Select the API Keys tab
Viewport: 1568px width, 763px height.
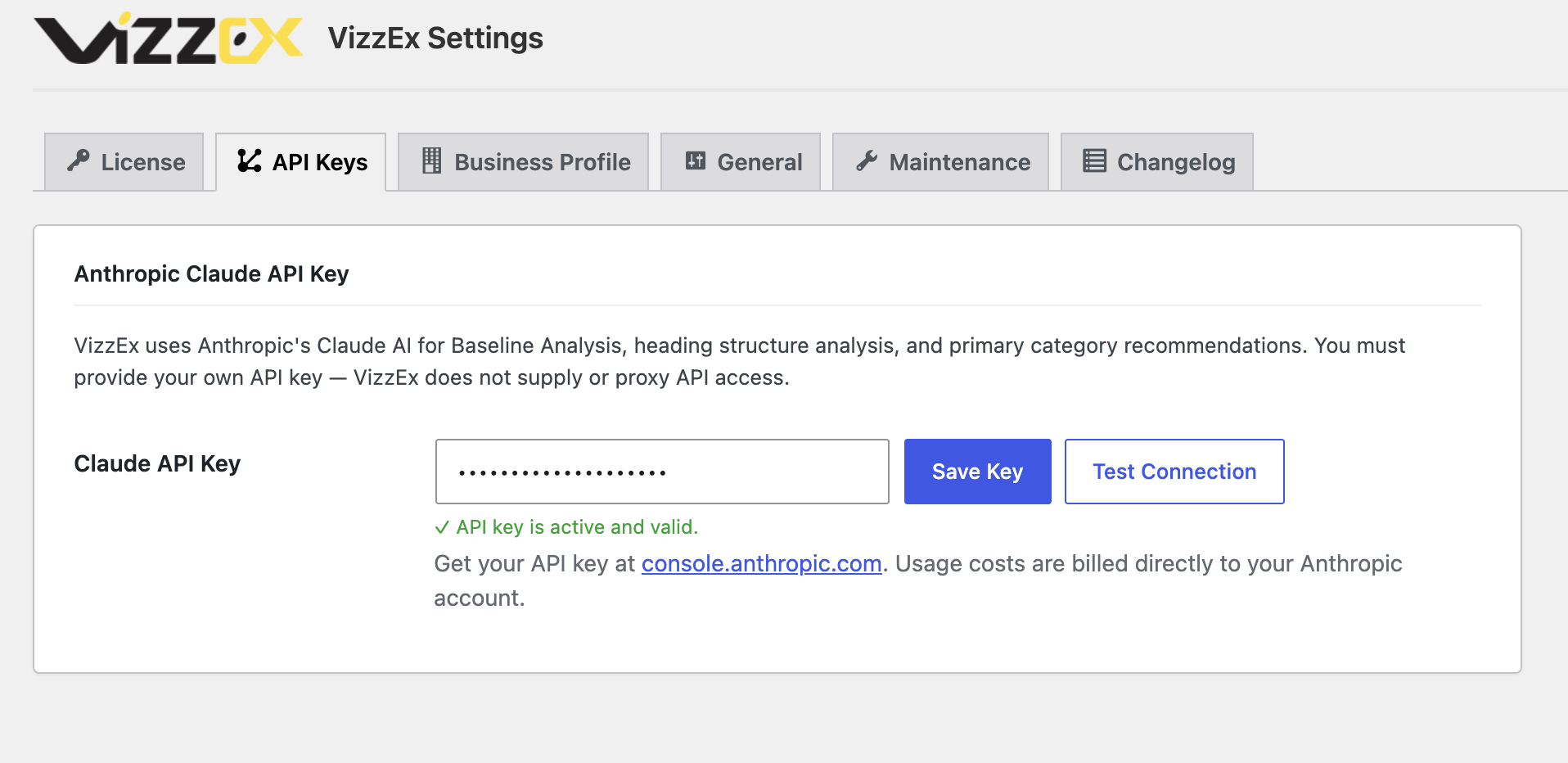(301, 162)
